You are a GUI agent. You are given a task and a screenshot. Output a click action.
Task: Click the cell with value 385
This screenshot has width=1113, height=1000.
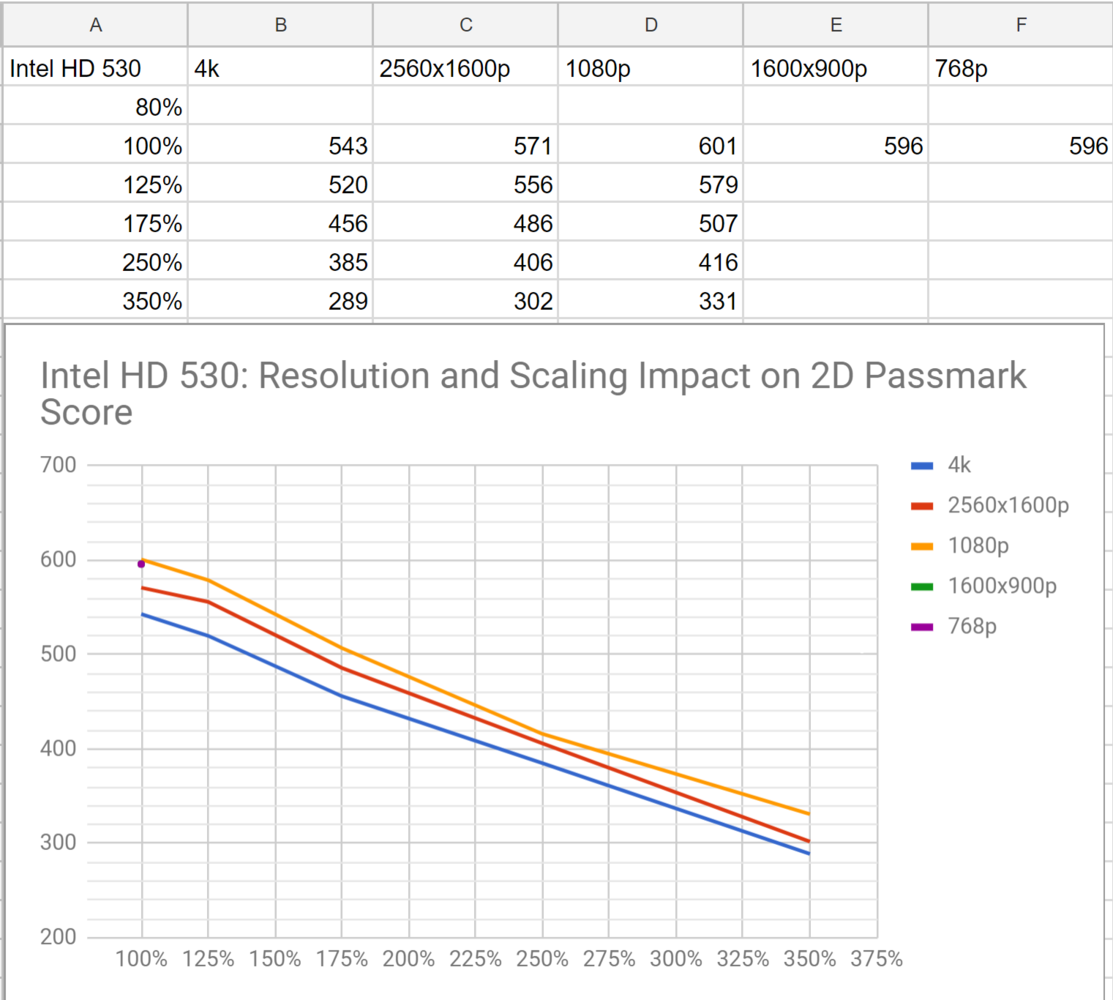(280, 262)
